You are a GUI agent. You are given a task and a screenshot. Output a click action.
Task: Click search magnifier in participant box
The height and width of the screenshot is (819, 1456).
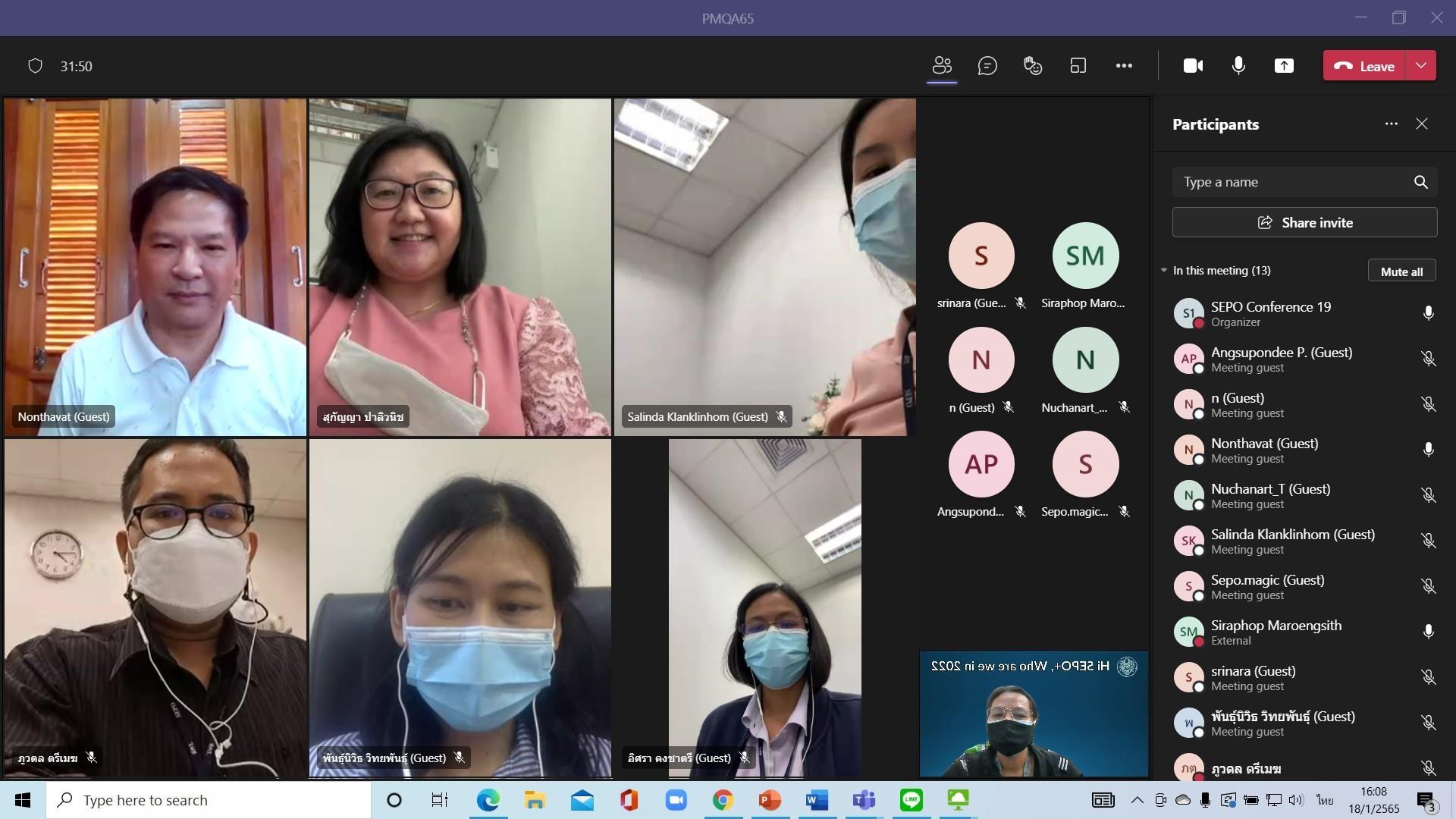pos(1420,182)
